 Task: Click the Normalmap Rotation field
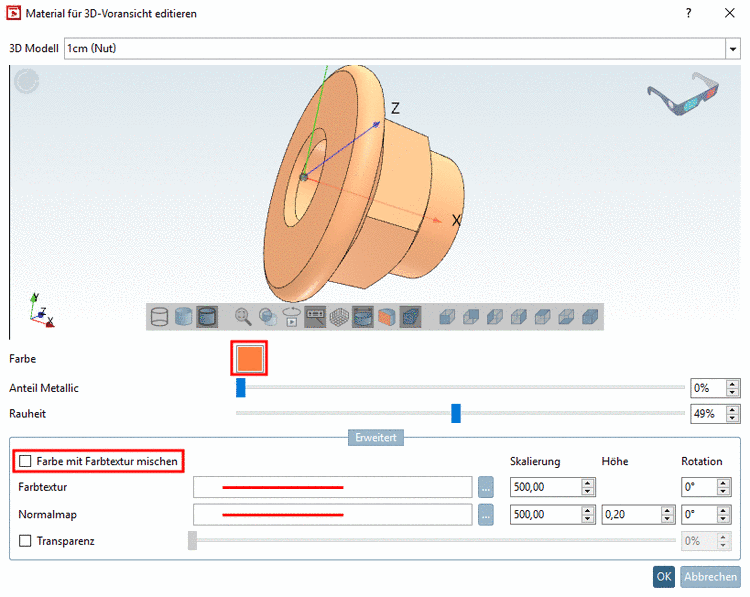pyautogui.click(x=699, y=515)
